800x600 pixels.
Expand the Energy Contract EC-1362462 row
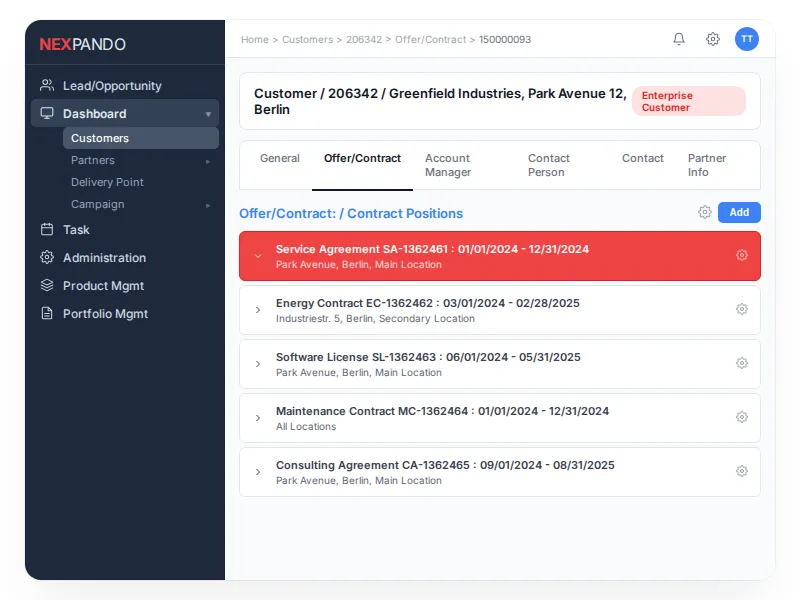tap(258, 310)
